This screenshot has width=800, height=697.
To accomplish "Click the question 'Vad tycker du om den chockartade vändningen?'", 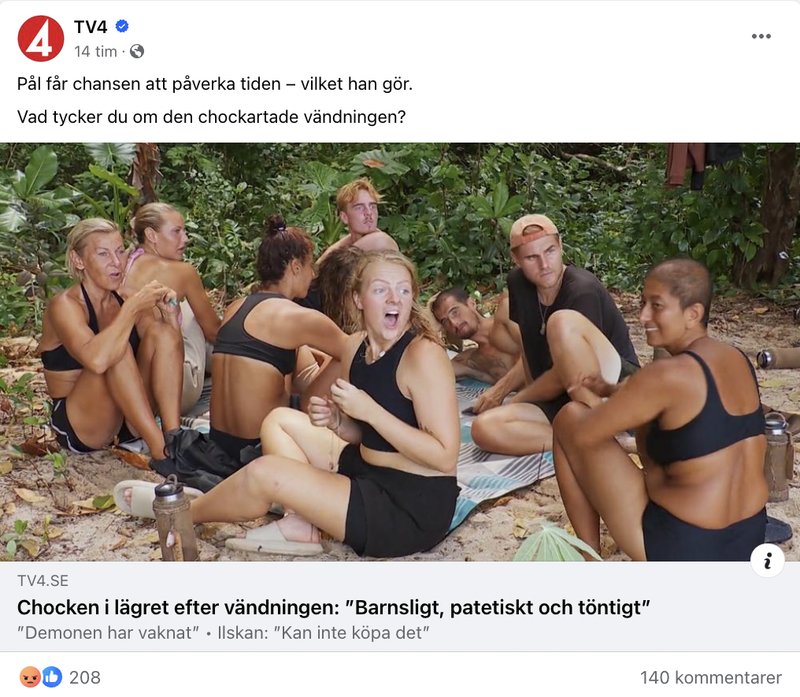I will point(211,117).
